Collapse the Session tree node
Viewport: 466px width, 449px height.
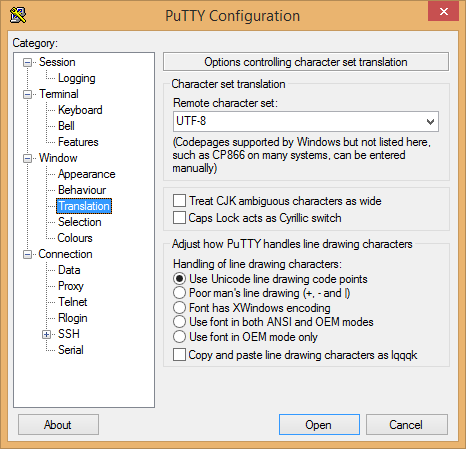[x=27, y=62]
